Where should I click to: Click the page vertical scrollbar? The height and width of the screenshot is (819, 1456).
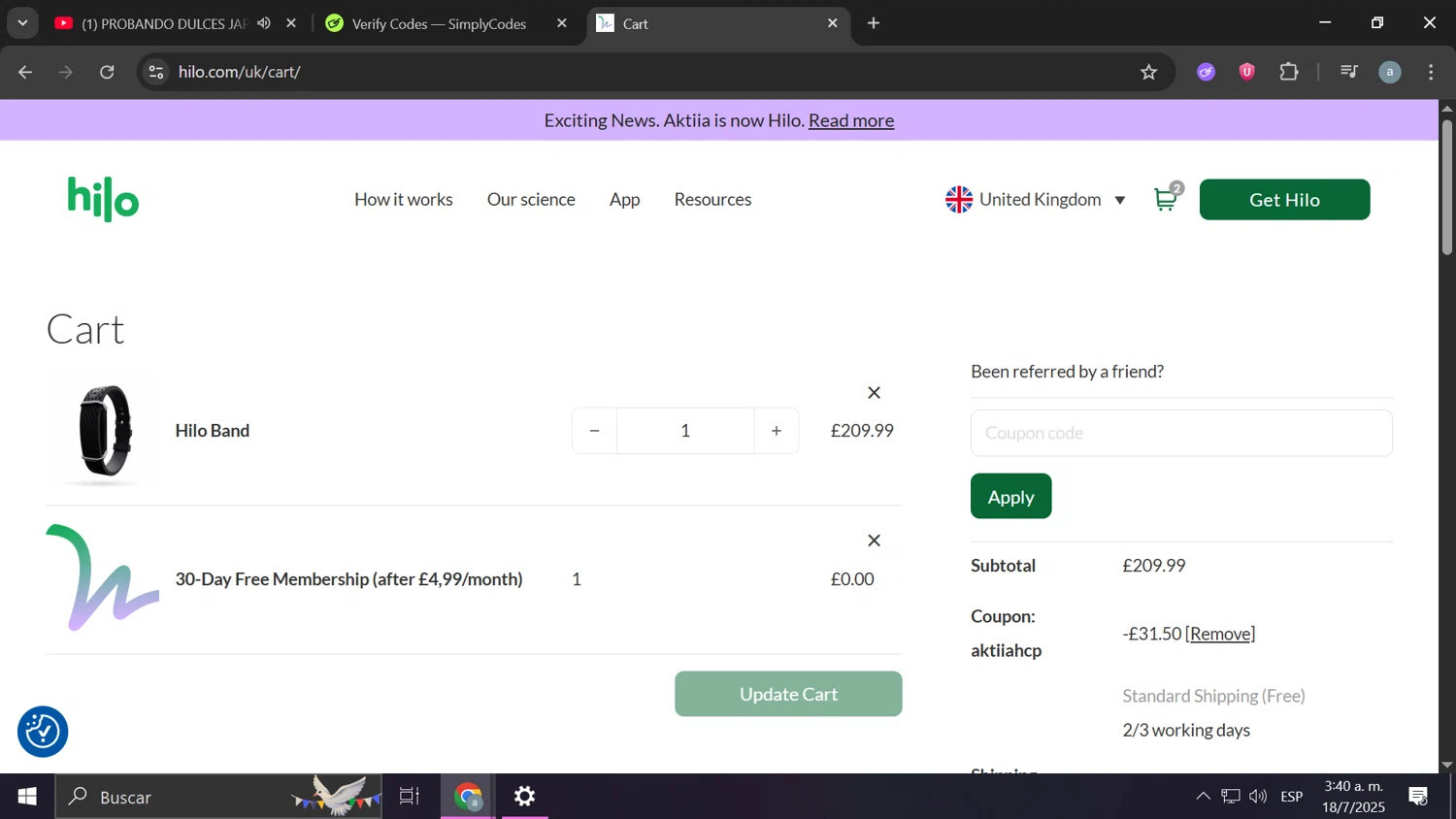click(1447, 187)
